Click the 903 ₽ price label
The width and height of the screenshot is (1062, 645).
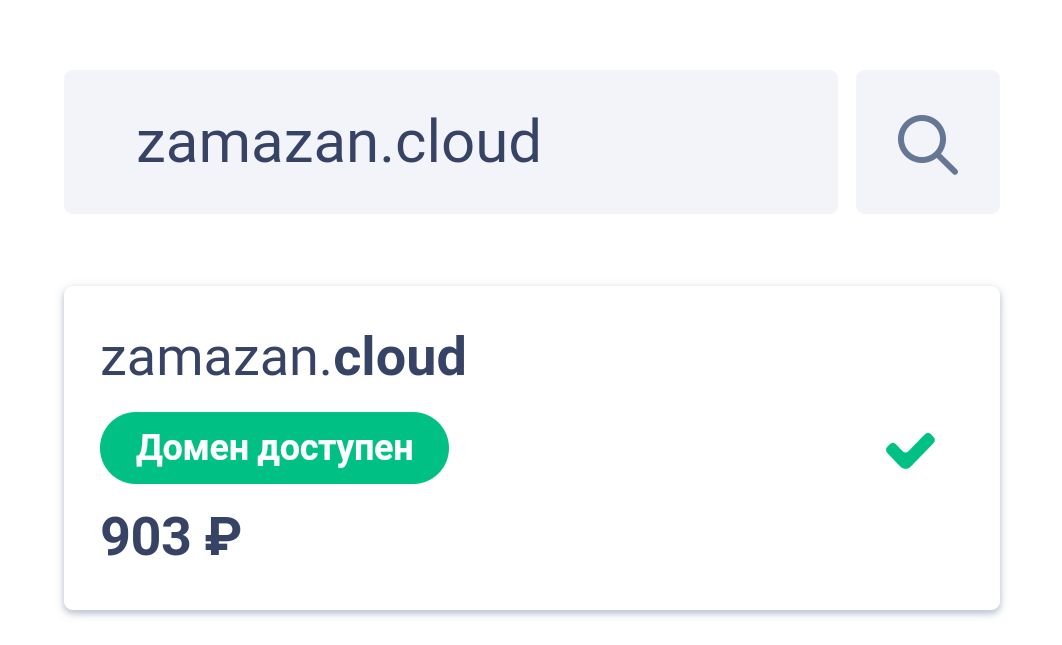pos(171,537)
